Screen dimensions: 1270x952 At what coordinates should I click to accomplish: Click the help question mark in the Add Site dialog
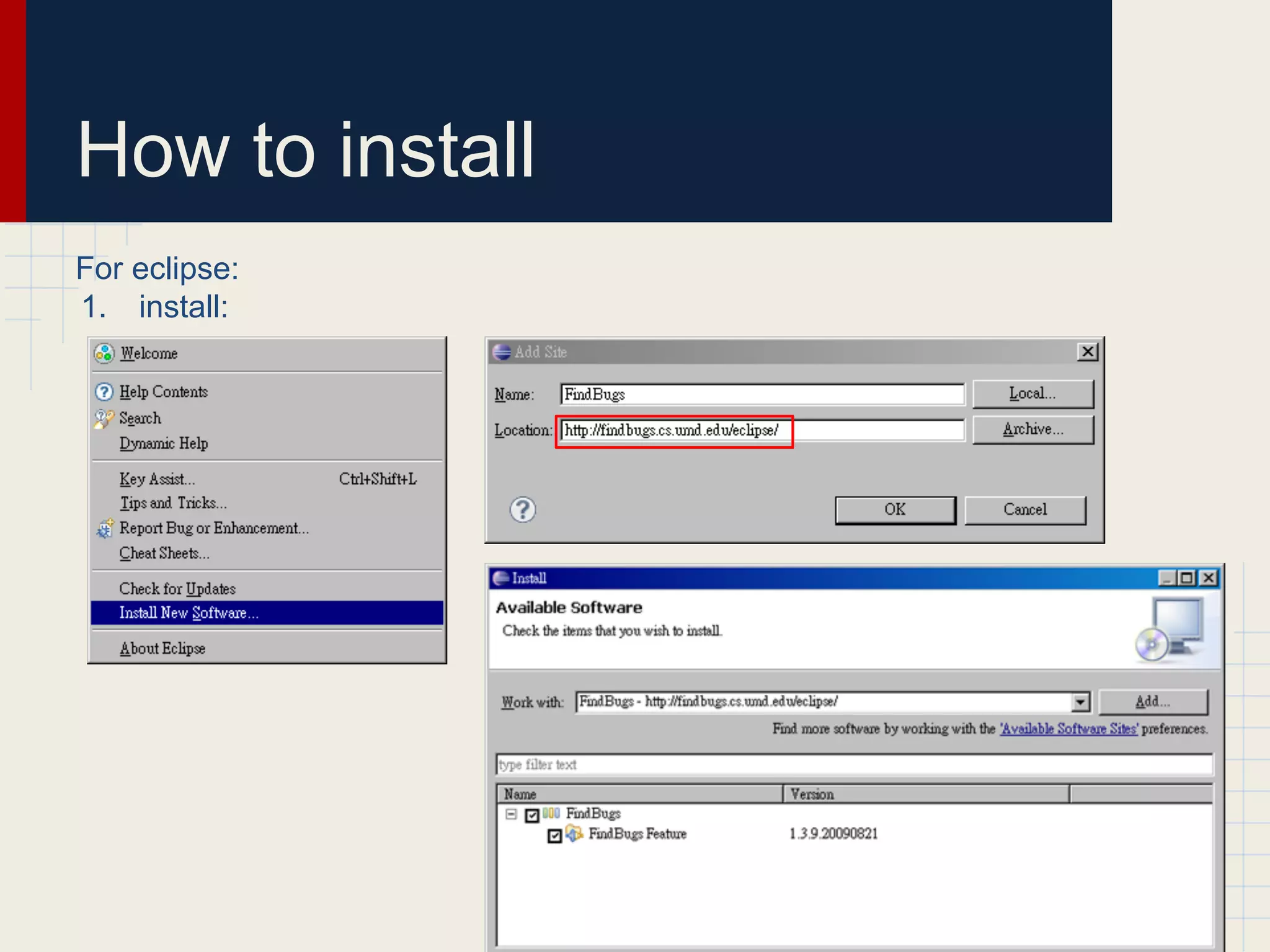pyautogui.click(x=523, y=509)
